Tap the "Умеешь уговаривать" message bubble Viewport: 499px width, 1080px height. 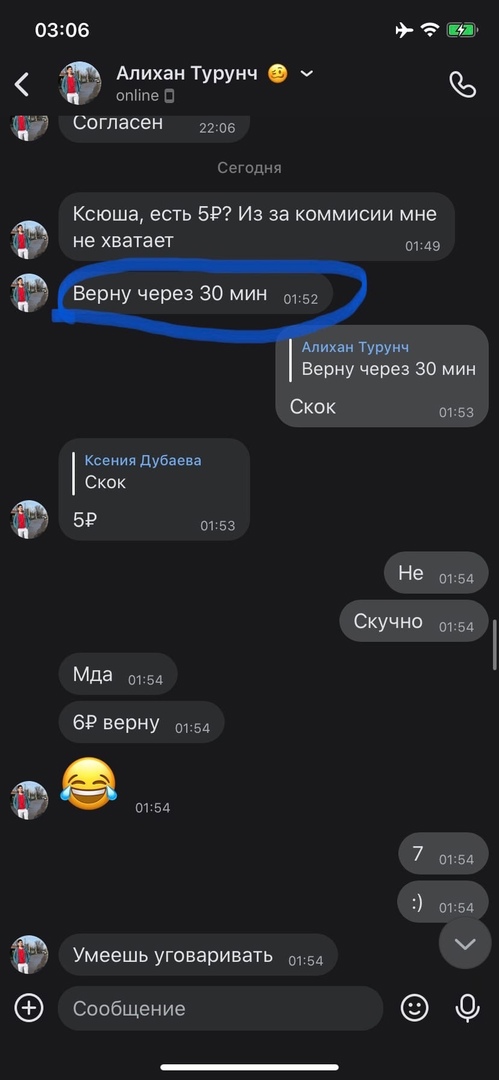(x=198, y=955)
